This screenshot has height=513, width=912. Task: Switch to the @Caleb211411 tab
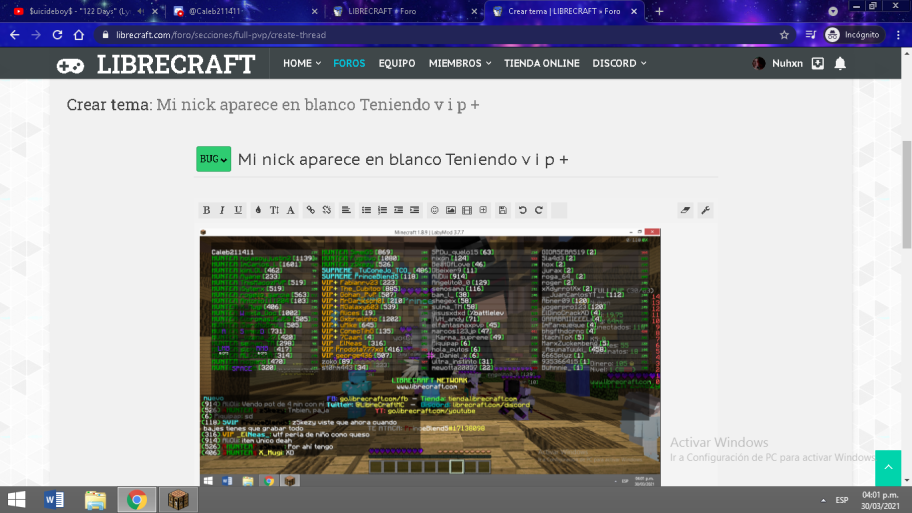[245, 11]
